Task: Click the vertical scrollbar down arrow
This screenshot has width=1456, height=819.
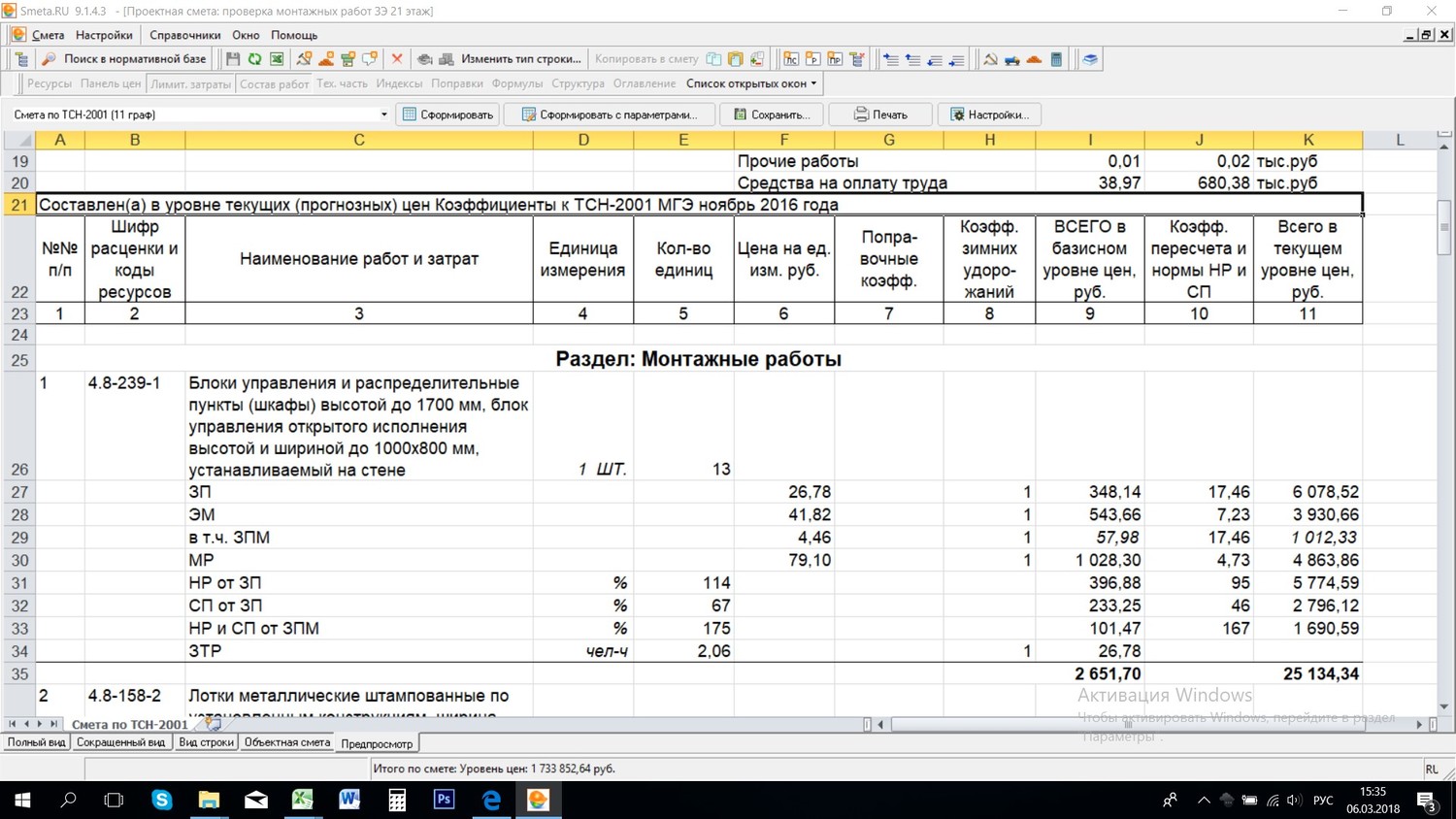Action: point(1444,706)
